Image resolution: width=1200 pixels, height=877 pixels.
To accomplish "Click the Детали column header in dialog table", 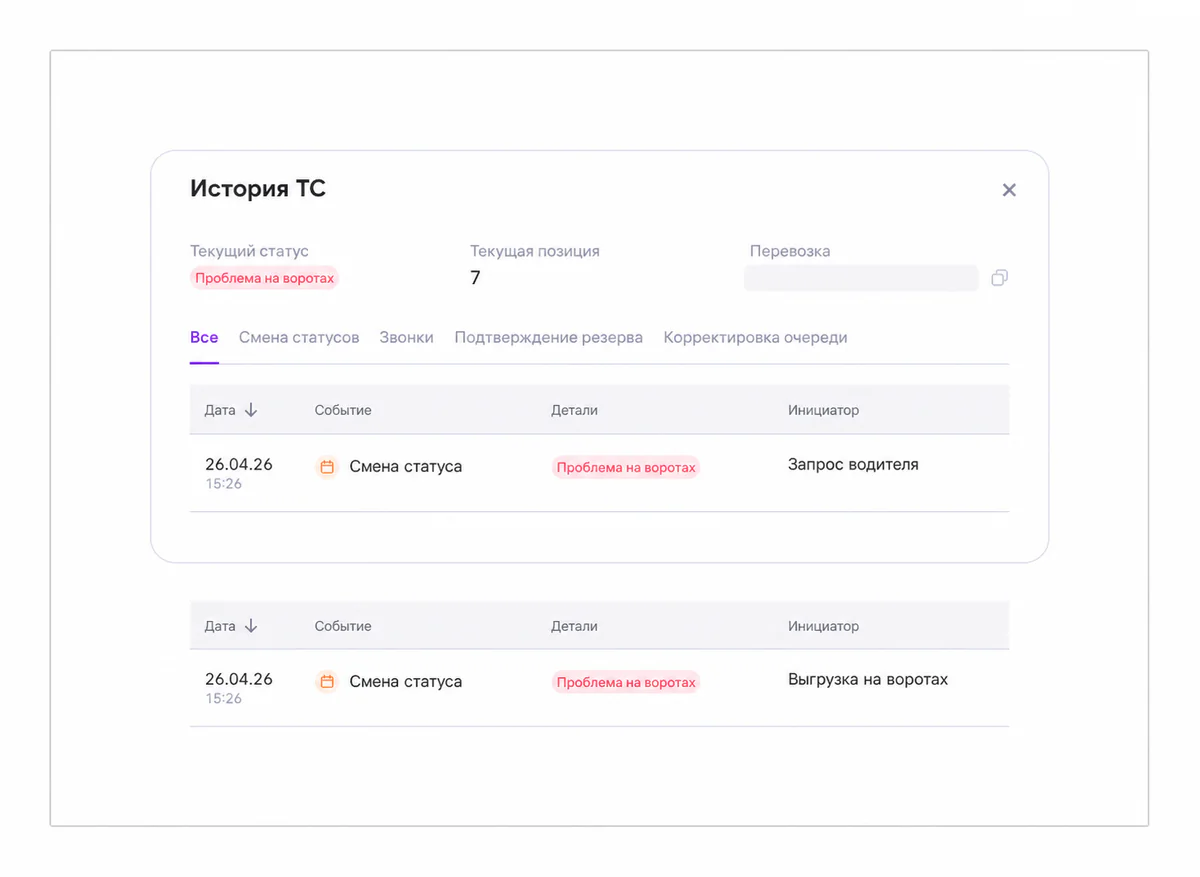I will tap(574, 410).
